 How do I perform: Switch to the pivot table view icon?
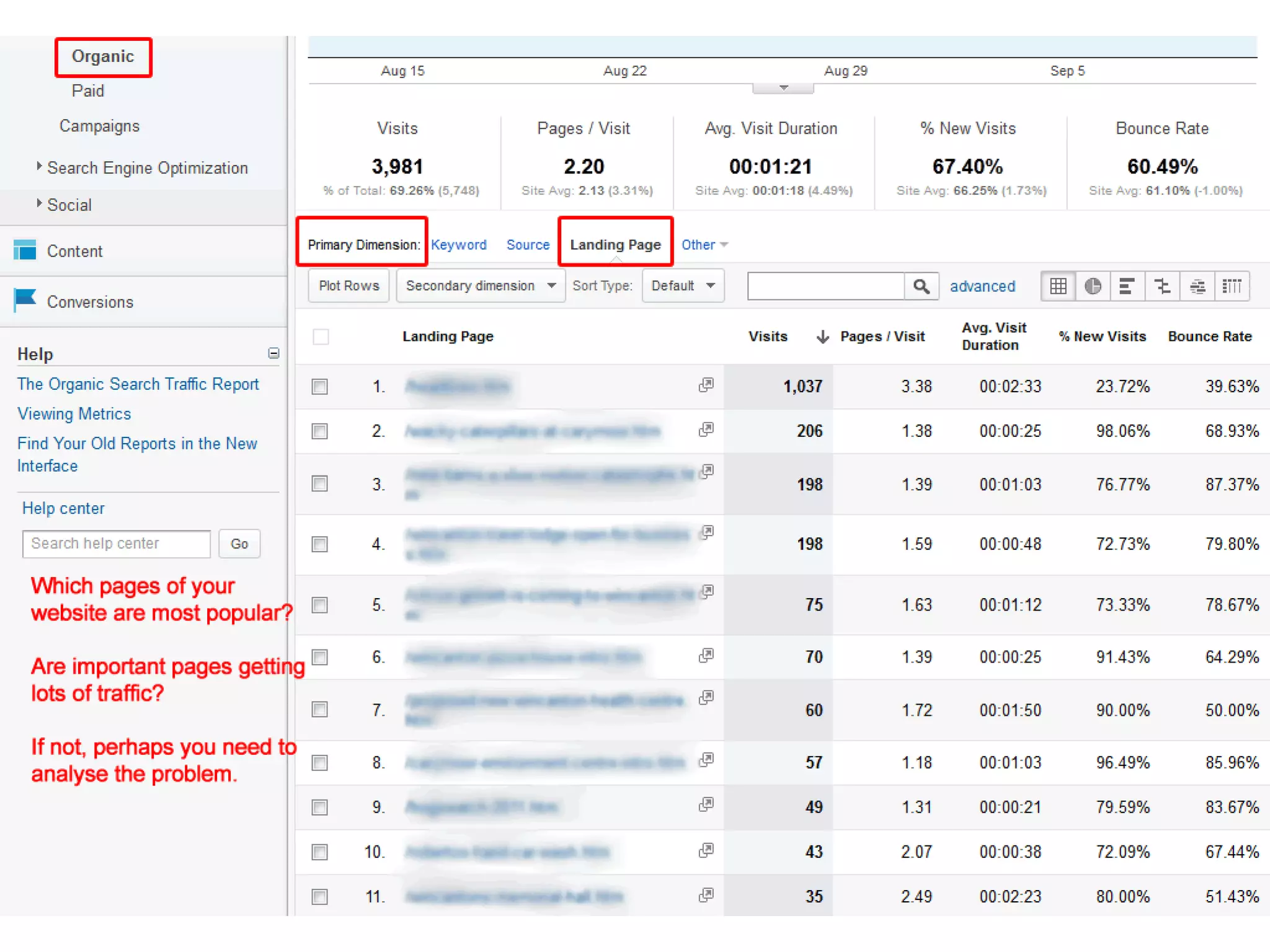pos(1232,286)
